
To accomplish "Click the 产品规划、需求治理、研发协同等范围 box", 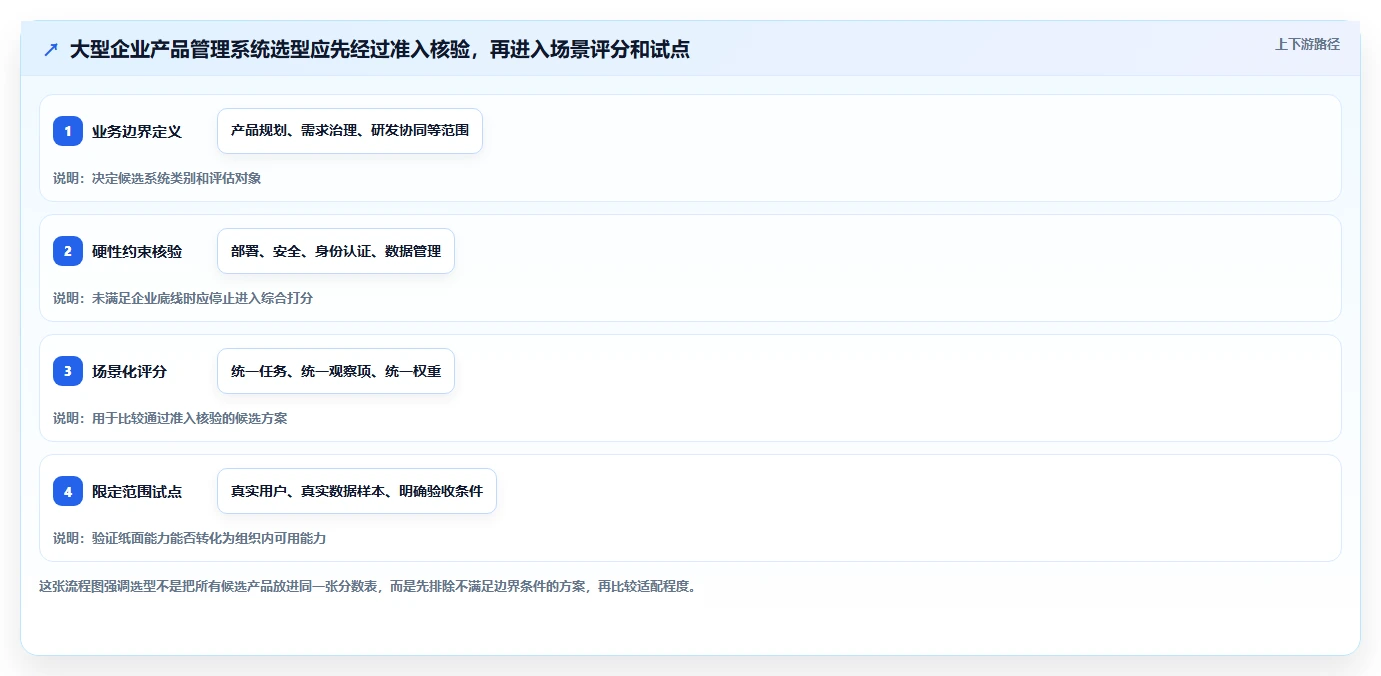I will pyautogui.click(x=350, y=131).
